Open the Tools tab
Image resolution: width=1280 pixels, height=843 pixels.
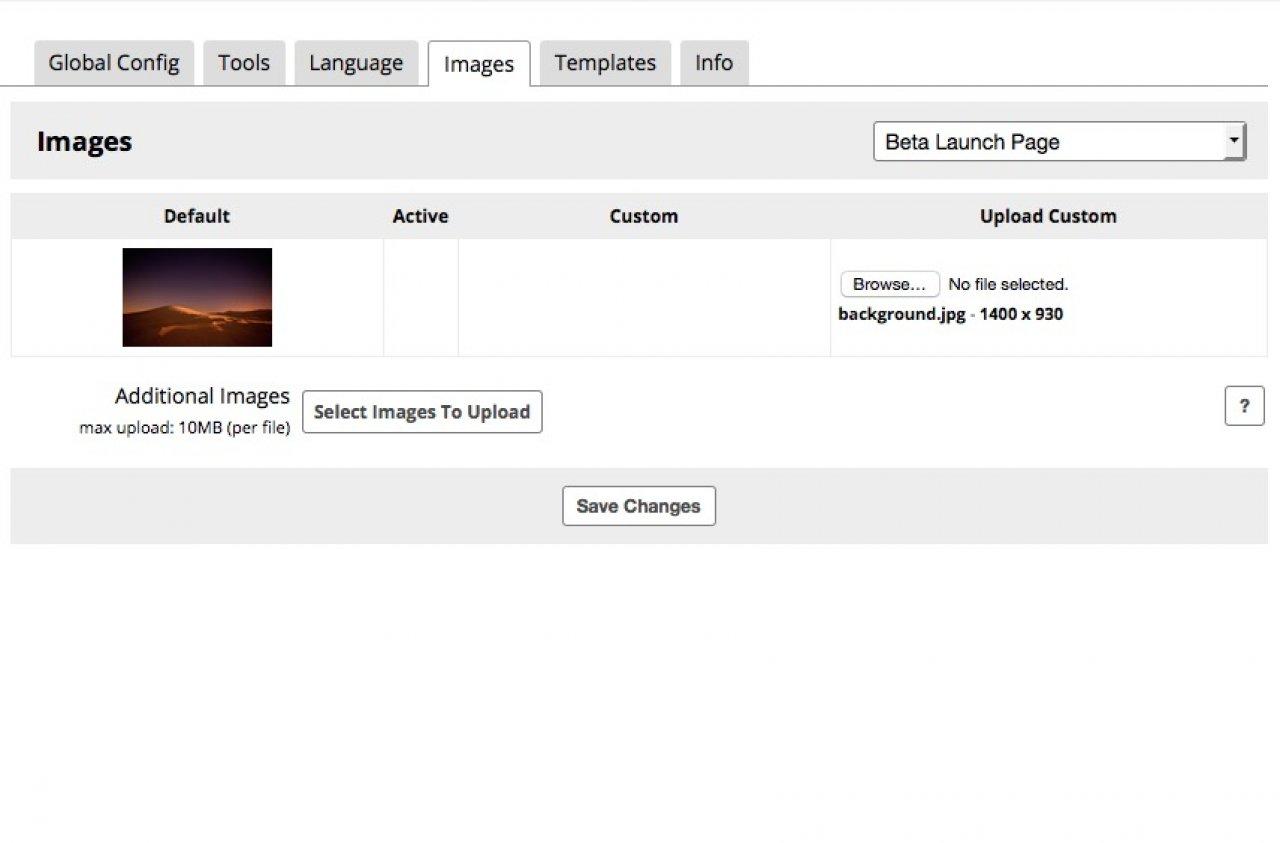[x=244, y=63]
